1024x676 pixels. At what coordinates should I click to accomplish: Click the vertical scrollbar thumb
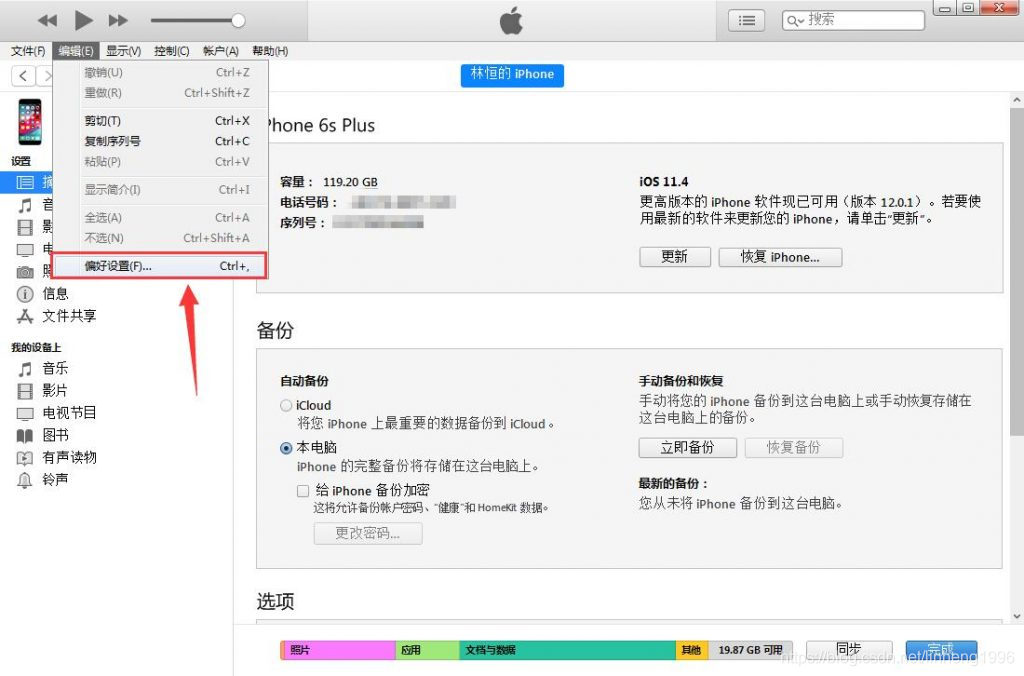pyautogui.click(x=1017, y=272)
